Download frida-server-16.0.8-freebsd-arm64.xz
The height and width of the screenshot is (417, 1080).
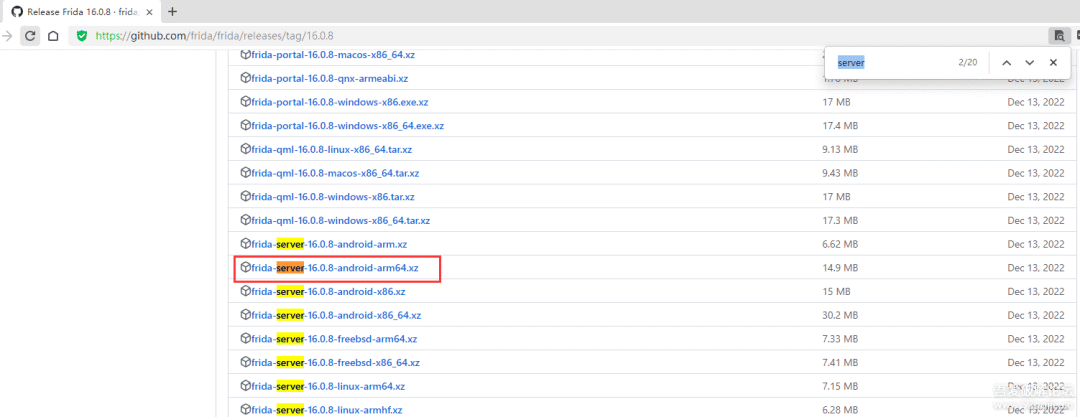click(x=334, y=339)
